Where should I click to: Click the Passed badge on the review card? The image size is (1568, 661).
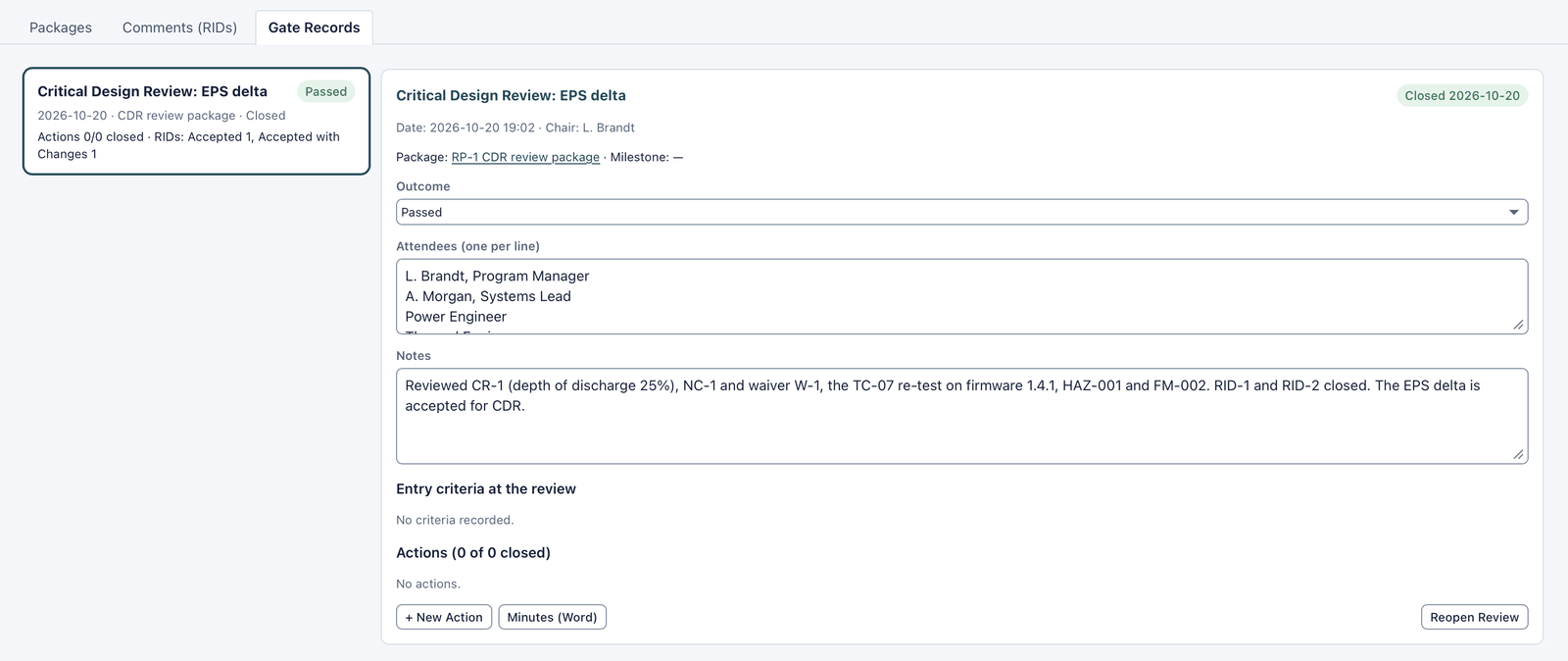[326, 91]
